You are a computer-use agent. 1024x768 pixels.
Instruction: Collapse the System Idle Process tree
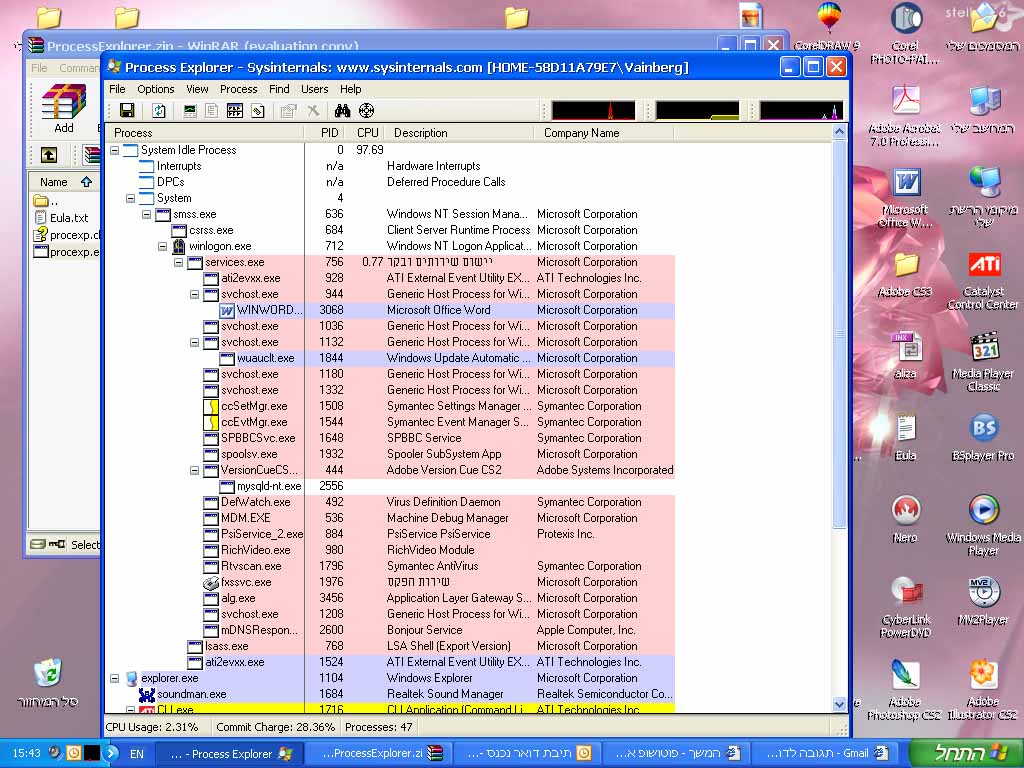tap(115, 150)
